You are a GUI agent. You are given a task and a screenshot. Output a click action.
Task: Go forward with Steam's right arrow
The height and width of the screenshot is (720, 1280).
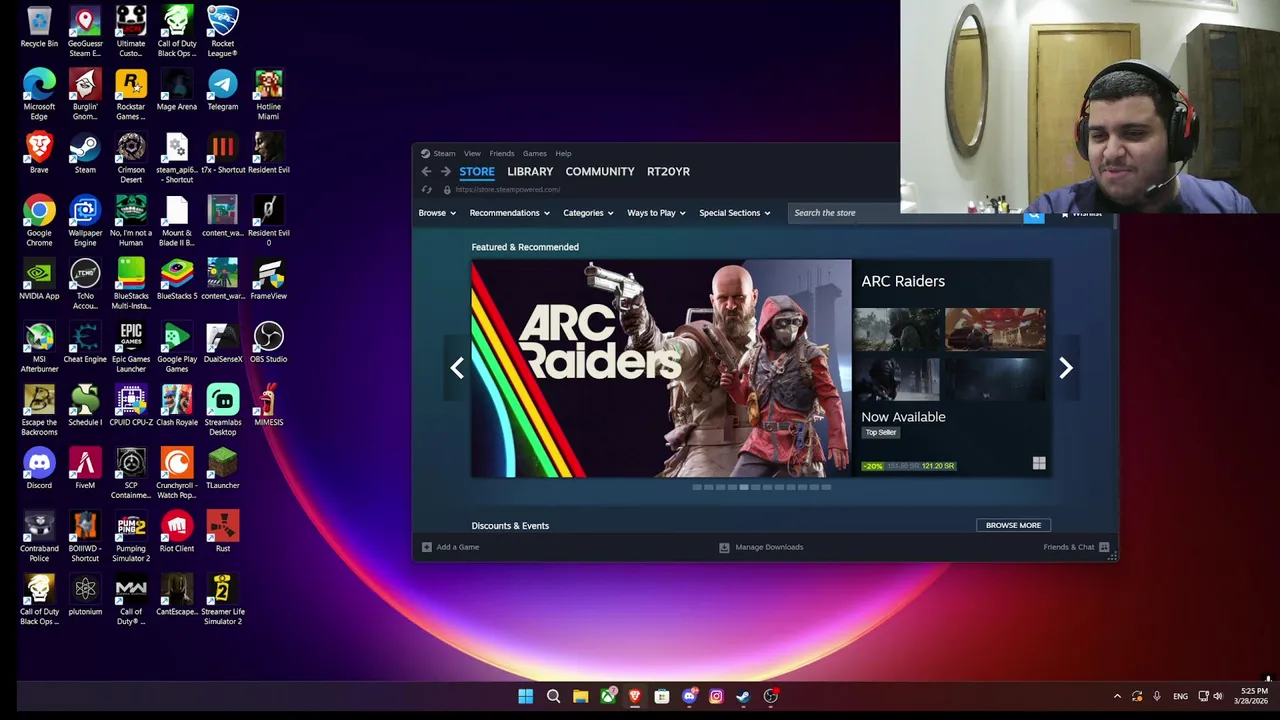click(445, 172)
